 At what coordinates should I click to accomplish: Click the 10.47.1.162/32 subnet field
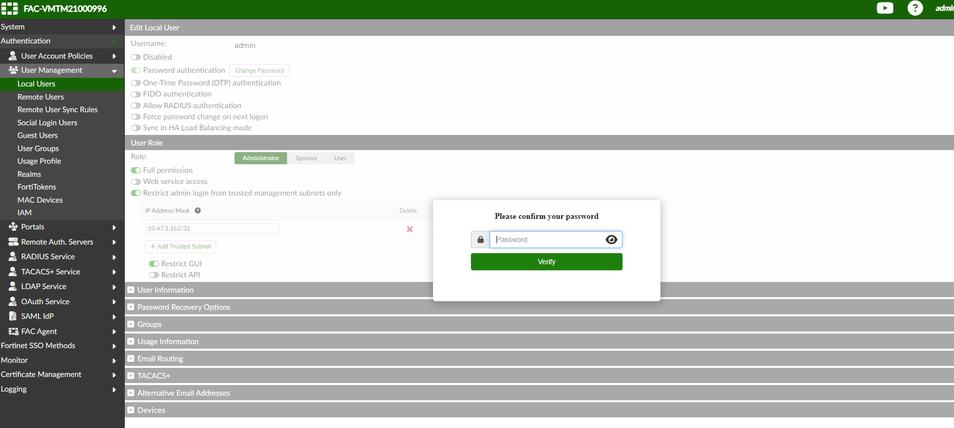tap(212, 228)
